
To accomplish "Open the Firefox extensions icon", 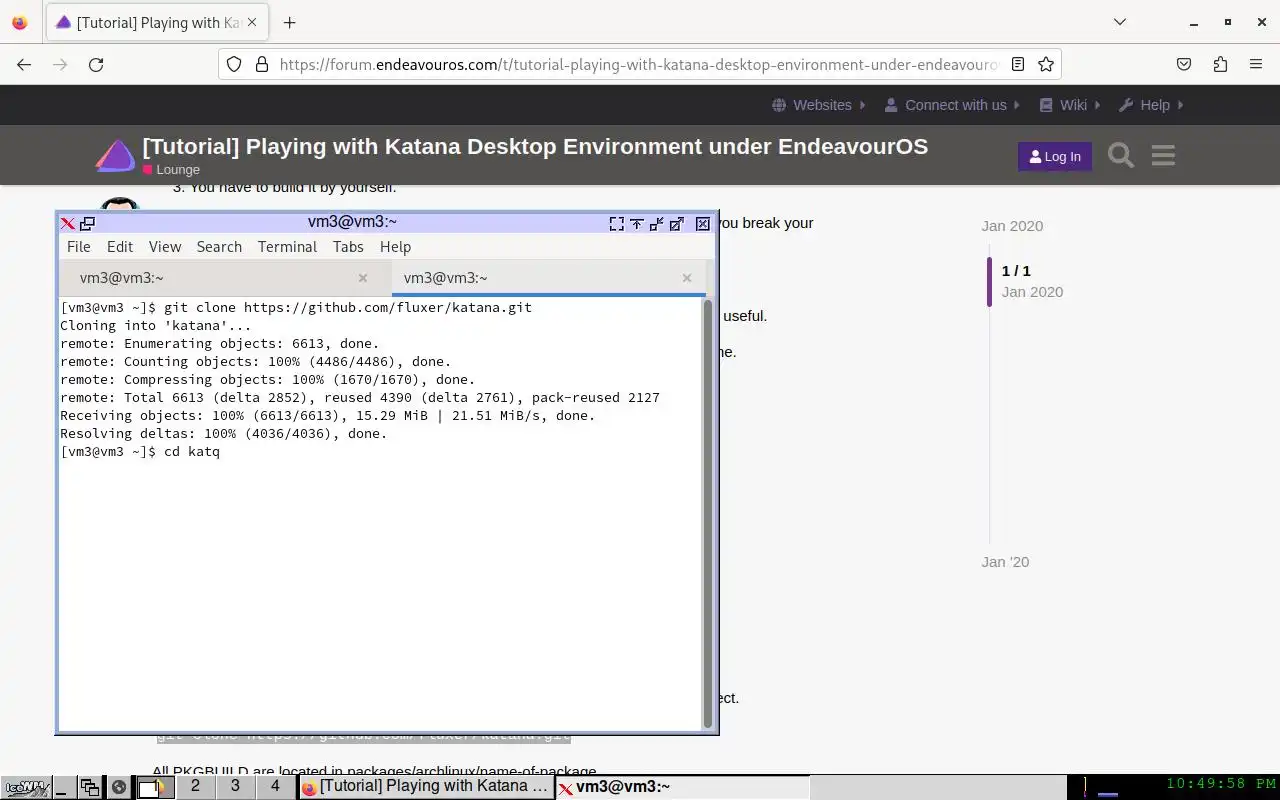I will pyautogui.click(x=1220, y=64).
